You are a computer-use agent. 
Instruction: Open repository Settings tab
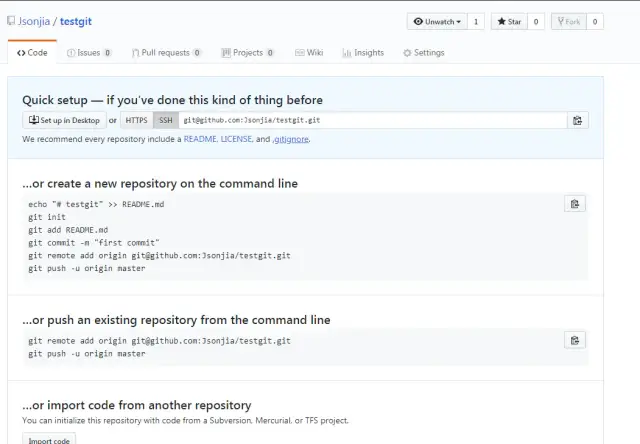pyautogui.click(x=424, y=52)
